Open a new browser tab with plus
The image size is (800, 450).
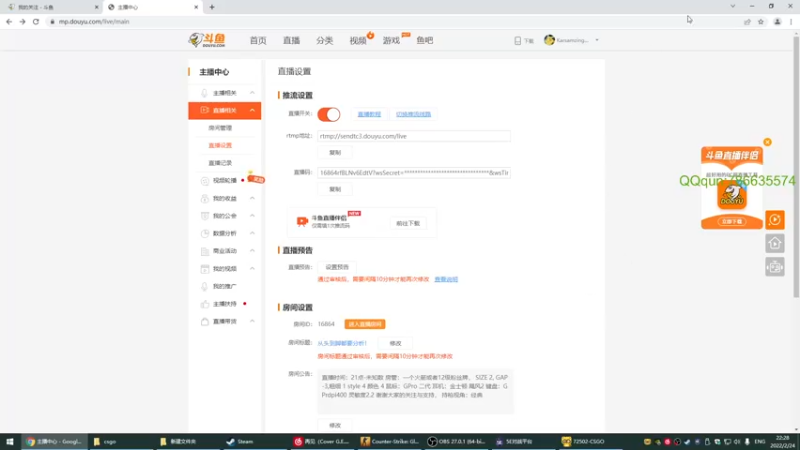coord(212,7)
